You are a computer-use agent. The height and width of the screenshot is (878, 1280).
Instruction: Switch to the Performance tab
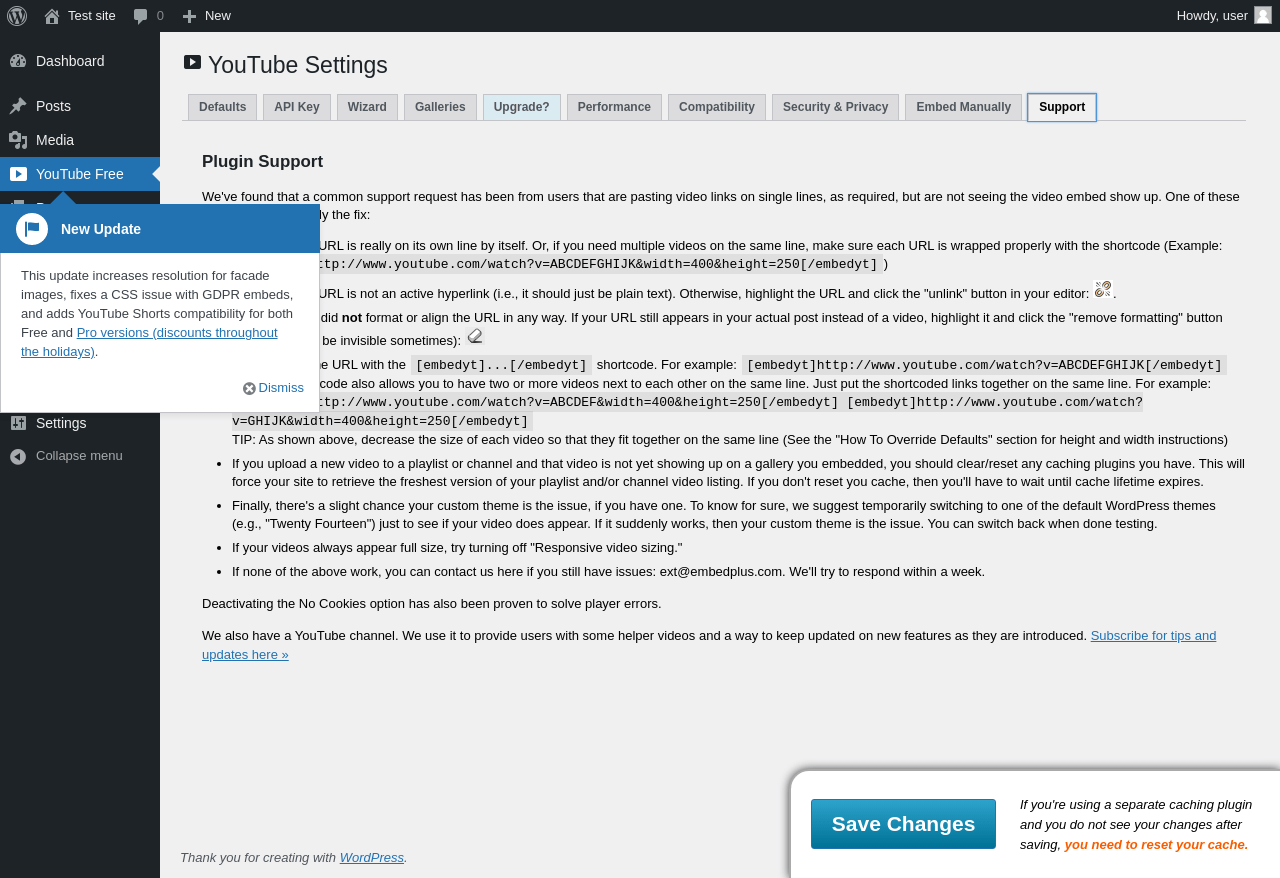614,107
